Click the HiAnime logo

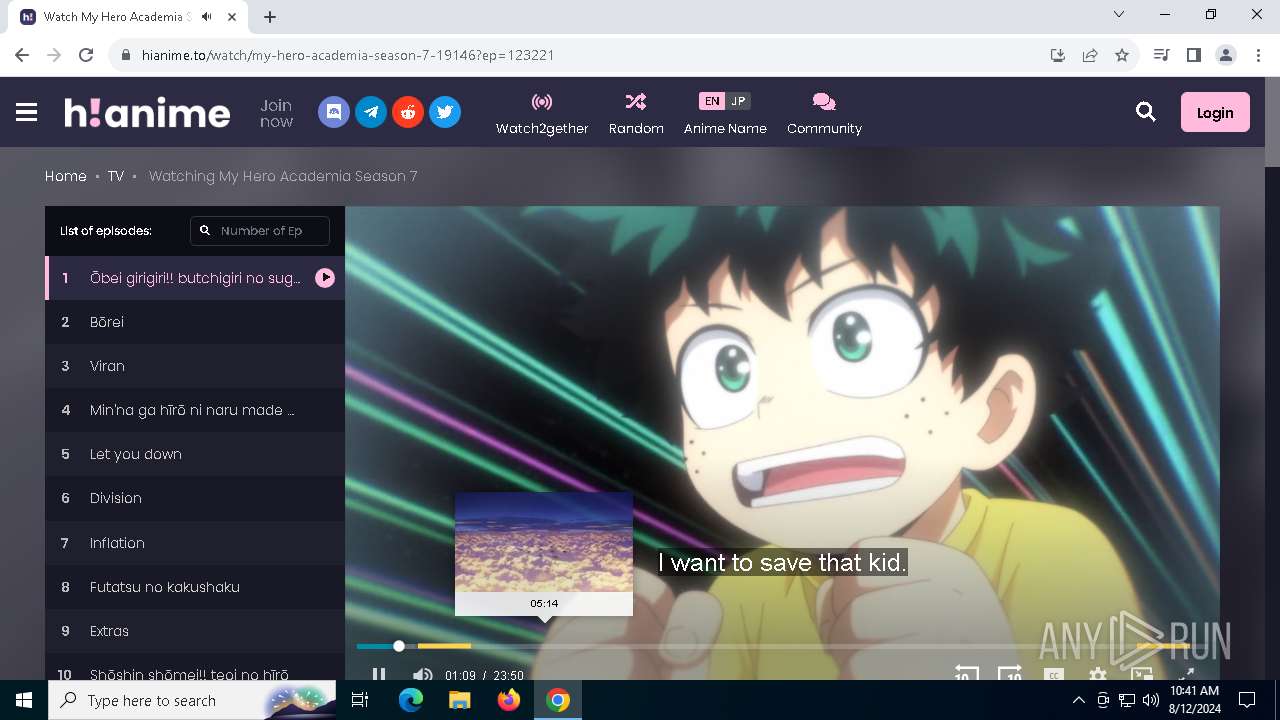147,113
